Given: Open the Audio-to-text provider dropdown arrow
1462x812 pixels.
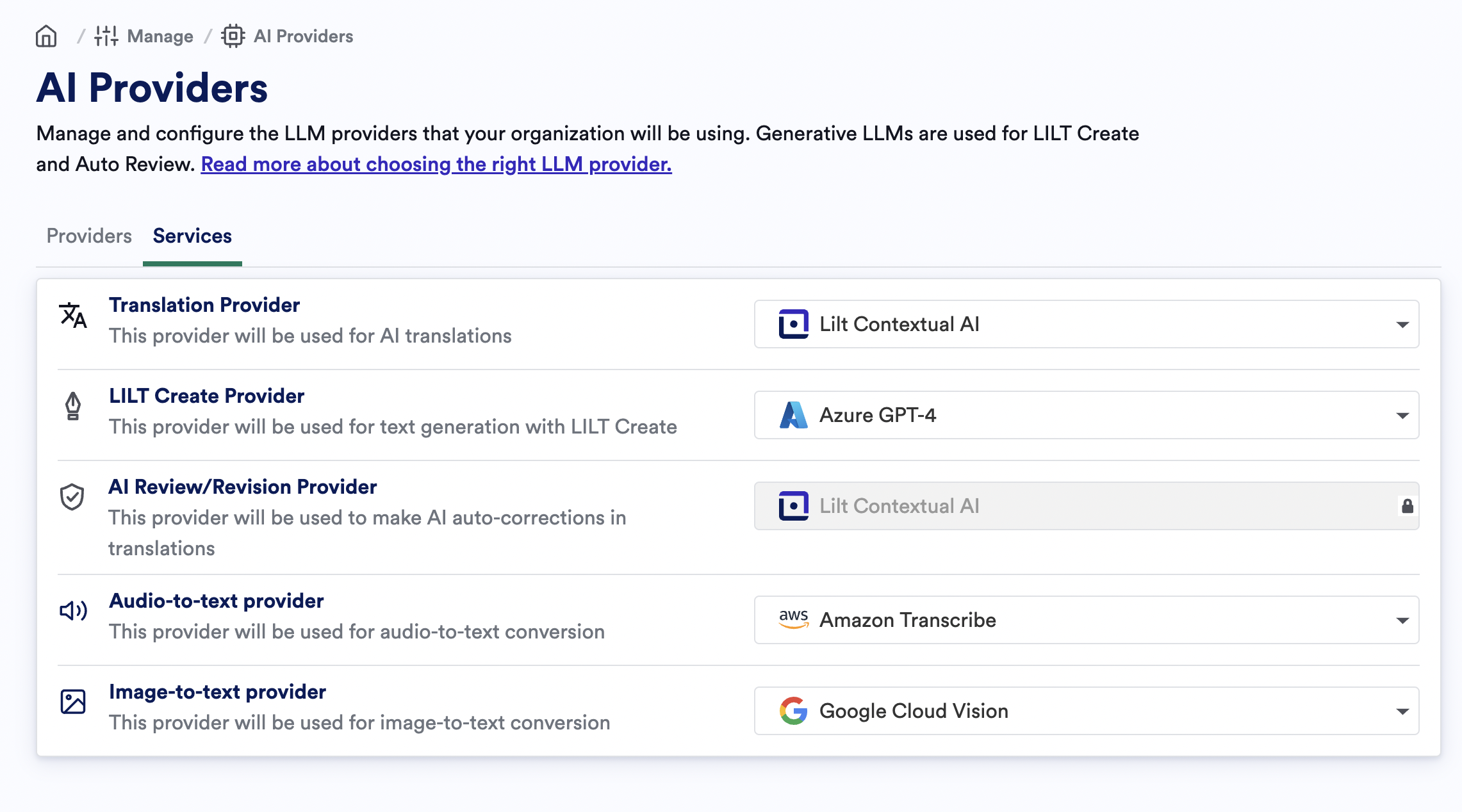Looking at the screenshot, I should tap(1402, 621).
